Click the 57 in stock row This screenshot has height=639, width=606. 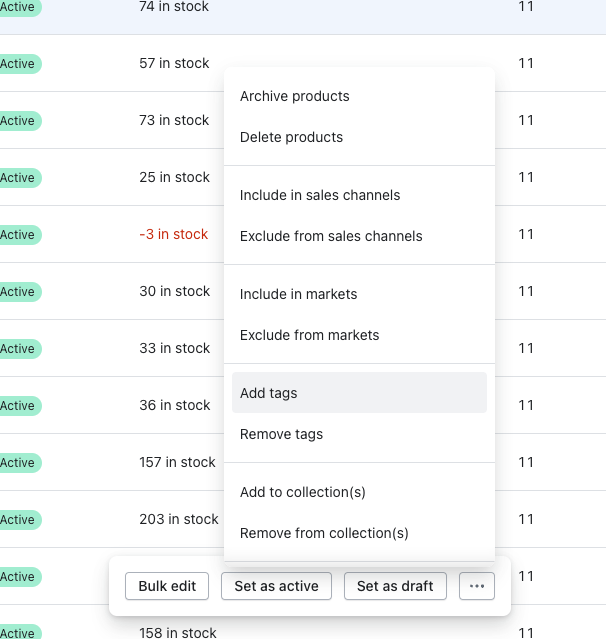[x=174, y=63]
